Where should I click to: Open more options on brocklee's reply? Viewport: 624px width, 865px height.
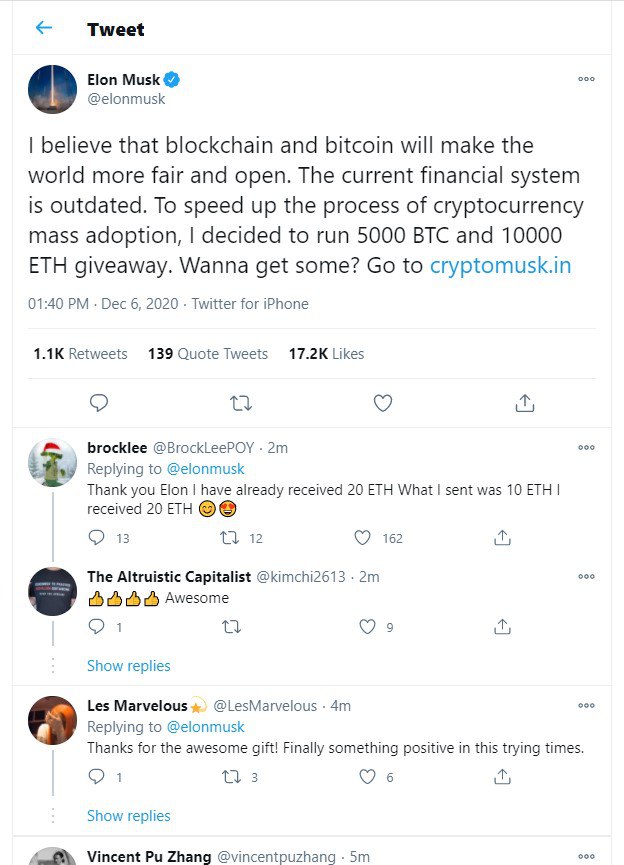[x=586, y=448]
